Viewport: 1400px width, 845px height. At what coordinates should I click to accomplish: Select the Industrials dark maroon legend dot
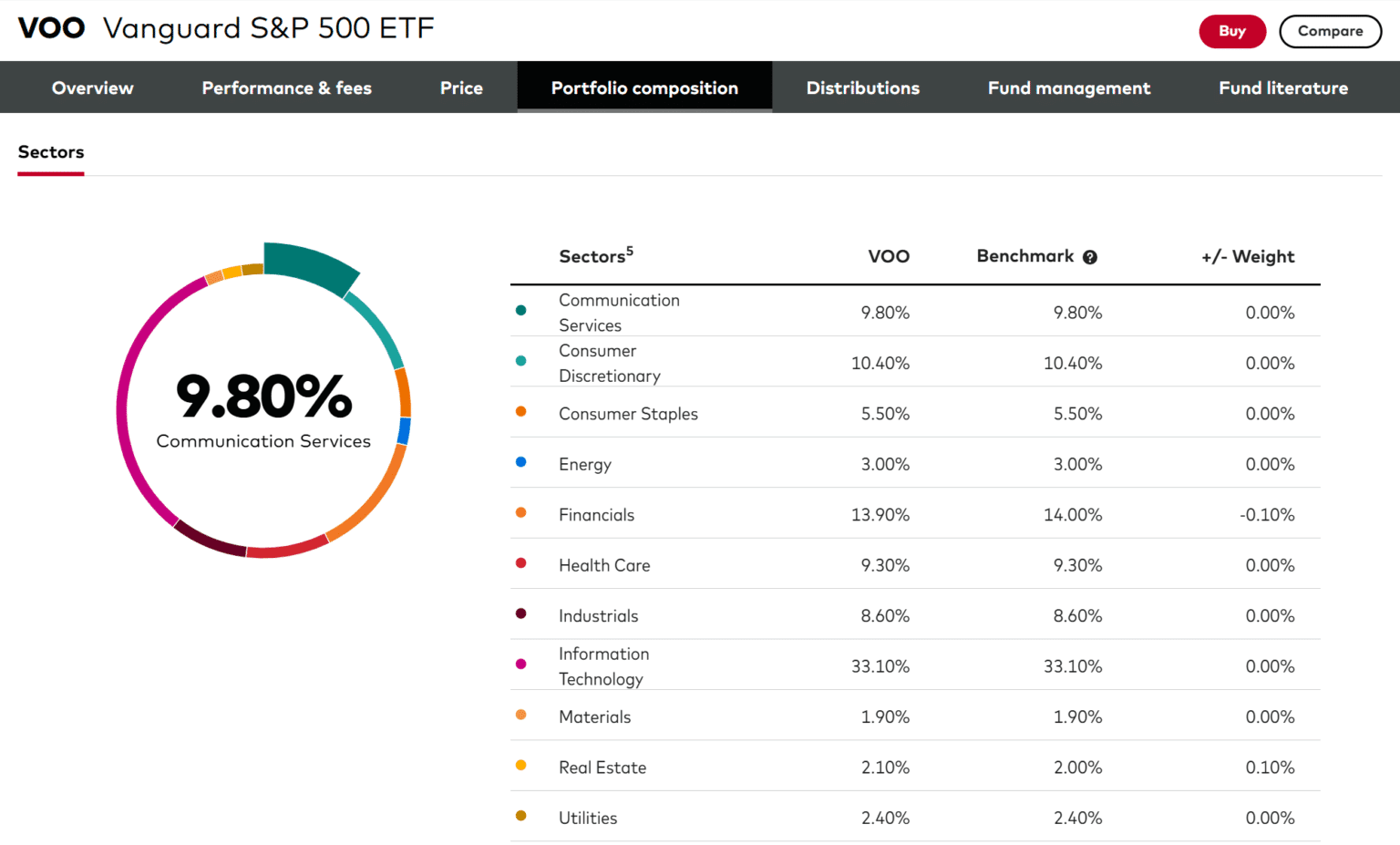[x=520, y=613]
